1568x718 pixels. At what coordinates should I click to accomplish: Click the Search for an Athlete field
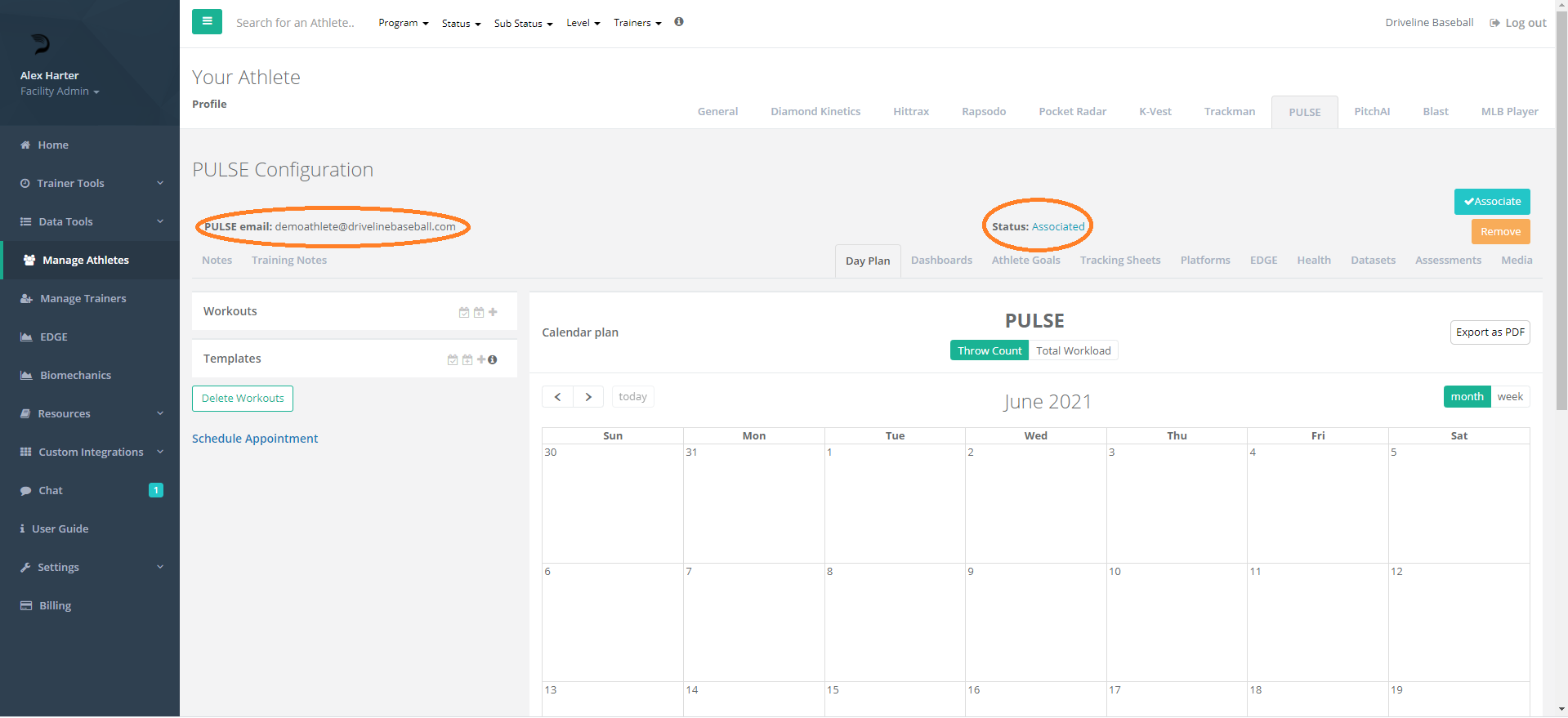(x=295, y=23)
